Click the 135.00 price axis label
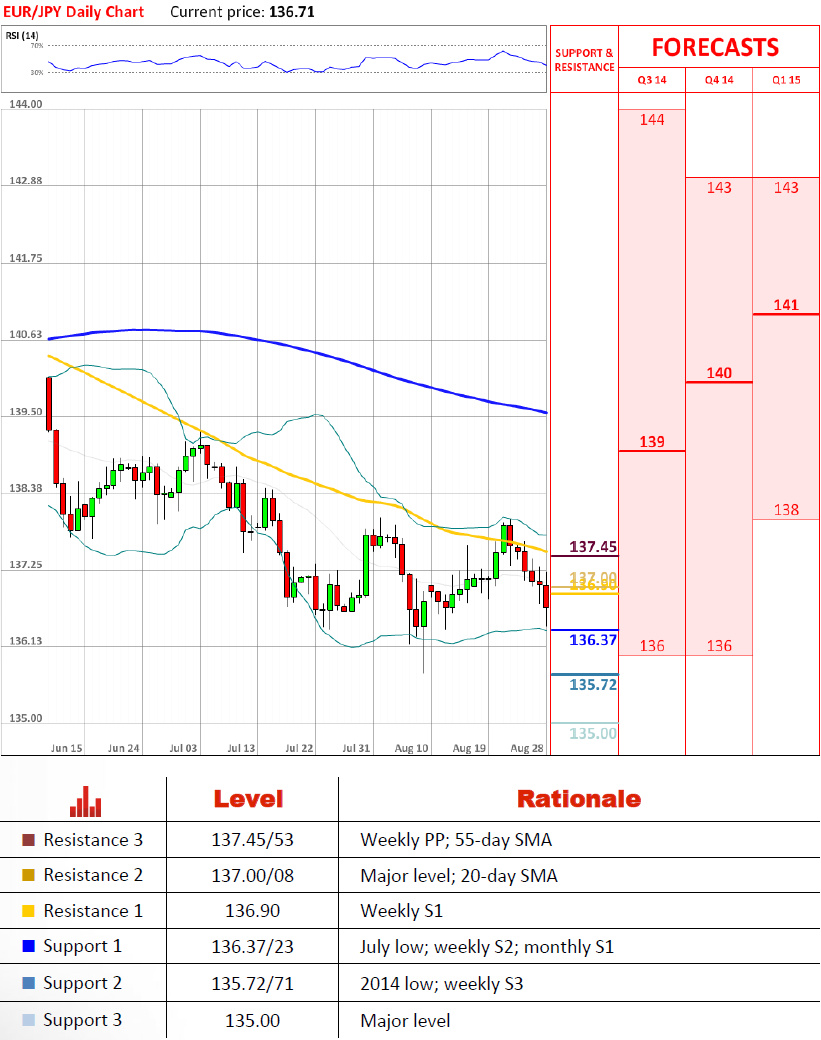 click(x=25, y=718)
